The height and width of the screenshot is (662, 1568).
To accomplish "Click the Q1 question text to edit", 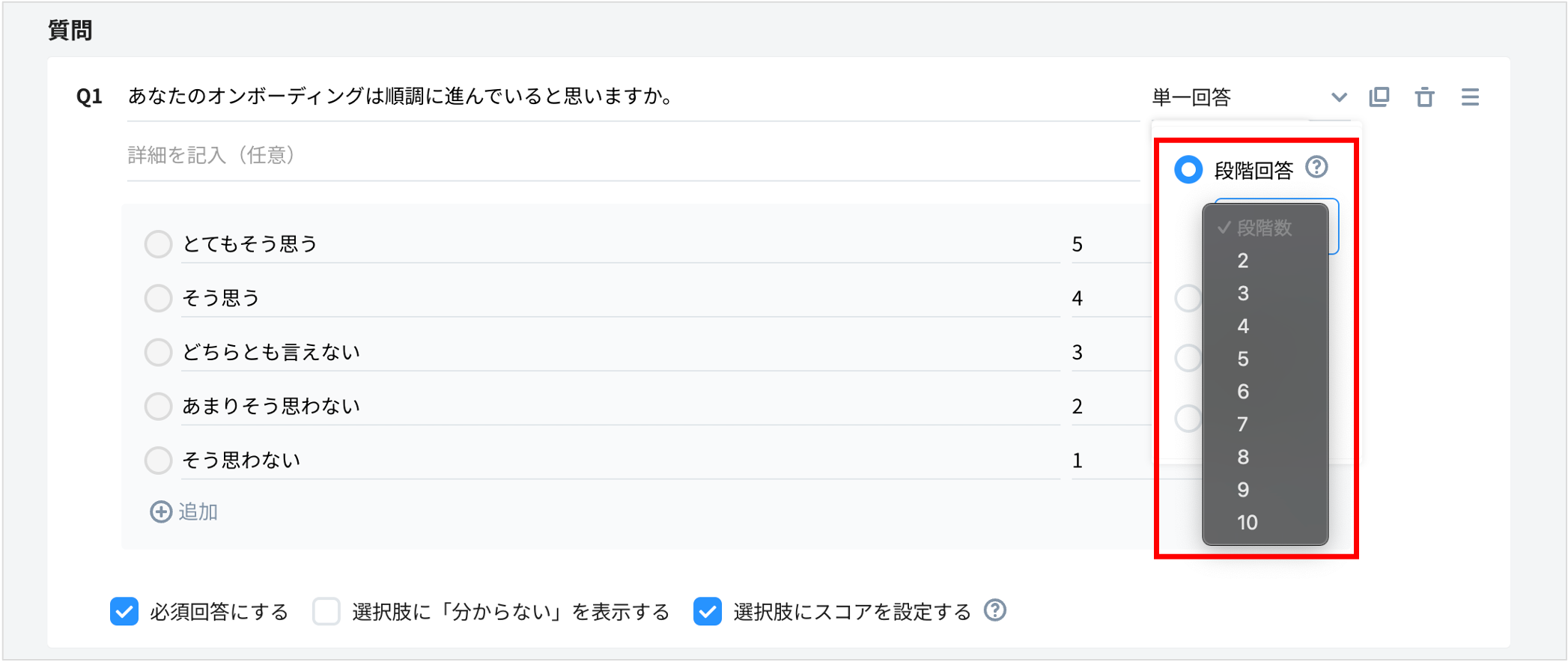I will (401, 95).
